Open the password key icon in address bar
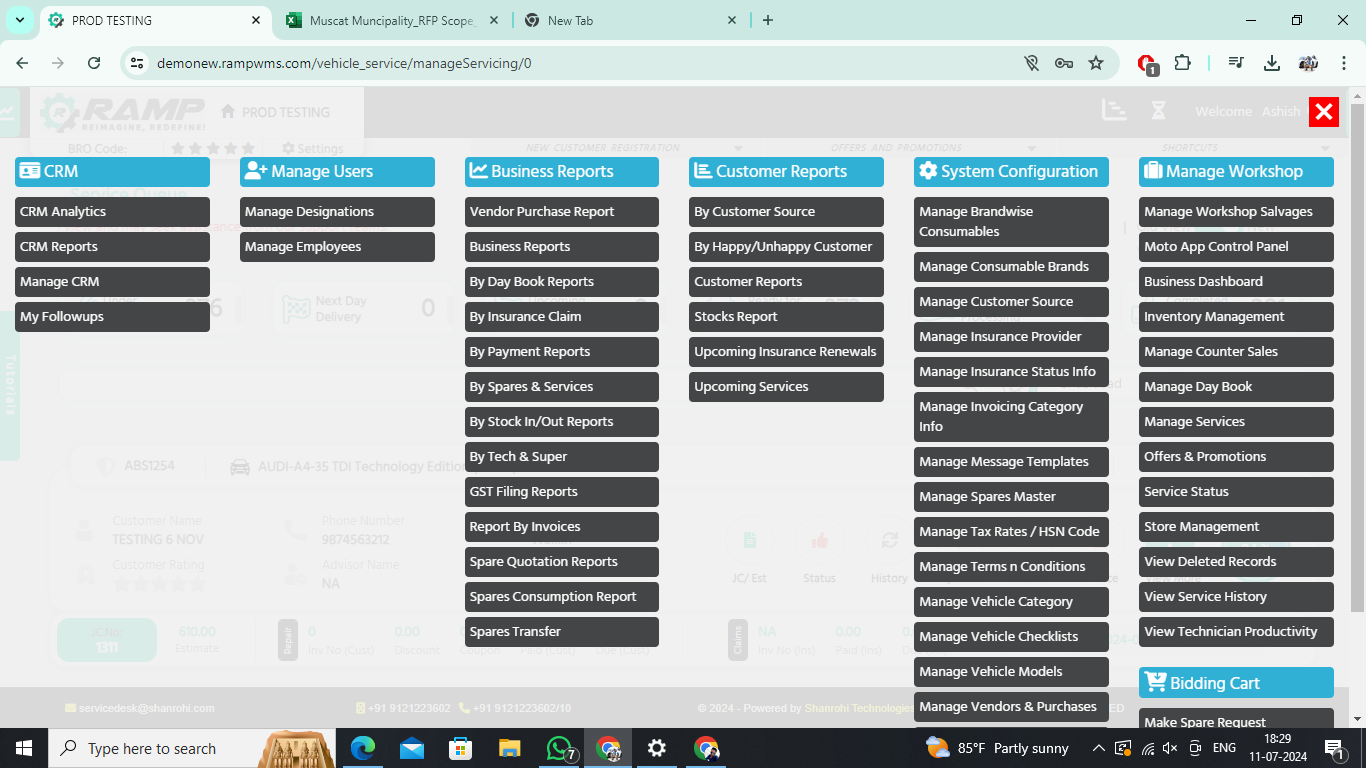The image size is (1366, 768). tap(1064, 63)
